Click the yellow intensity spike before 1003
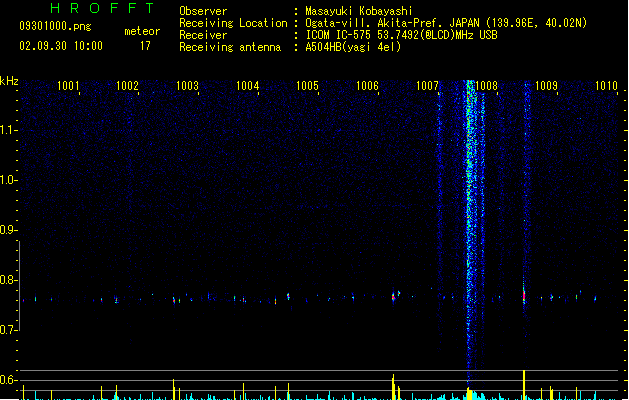The image size is (629, 400). (x=174, y=389)
